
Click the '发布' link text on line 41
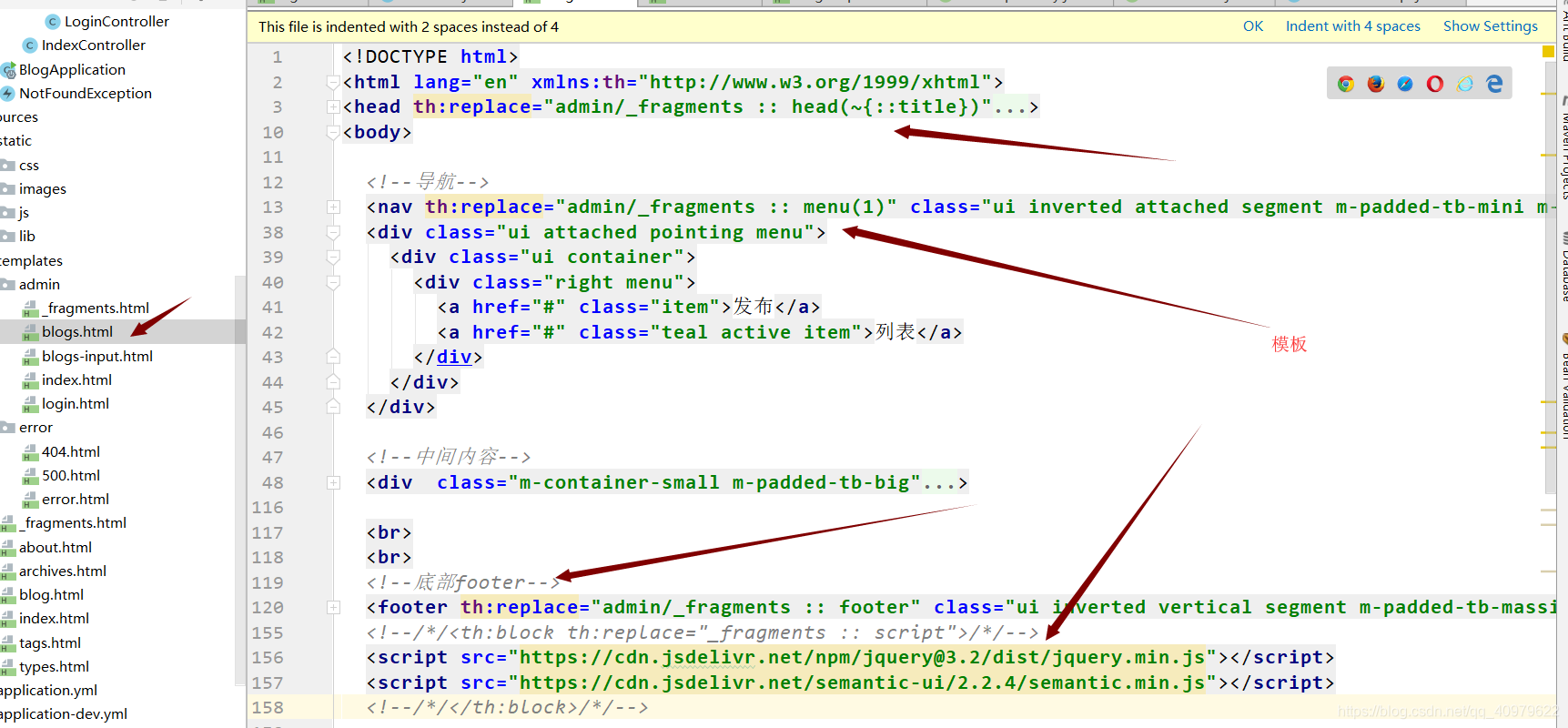coord(753,307)
